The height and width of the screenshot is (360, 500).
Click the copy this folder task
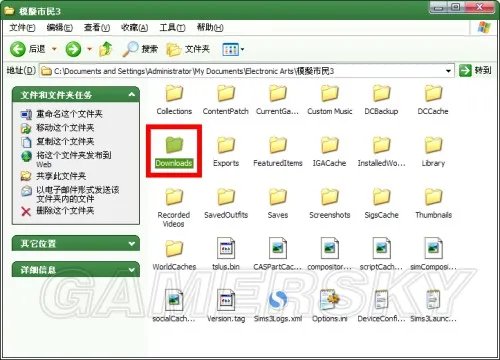point(57,141)
